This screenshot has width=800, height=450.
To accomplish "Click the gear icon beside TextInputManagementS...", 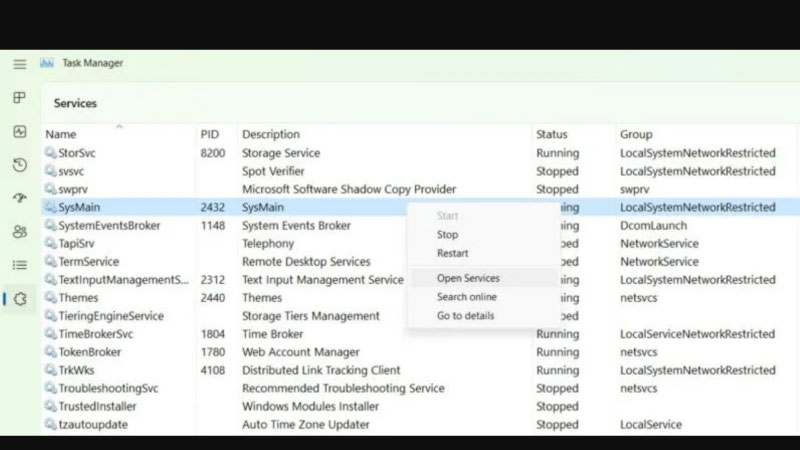I will tap(51, 279).
